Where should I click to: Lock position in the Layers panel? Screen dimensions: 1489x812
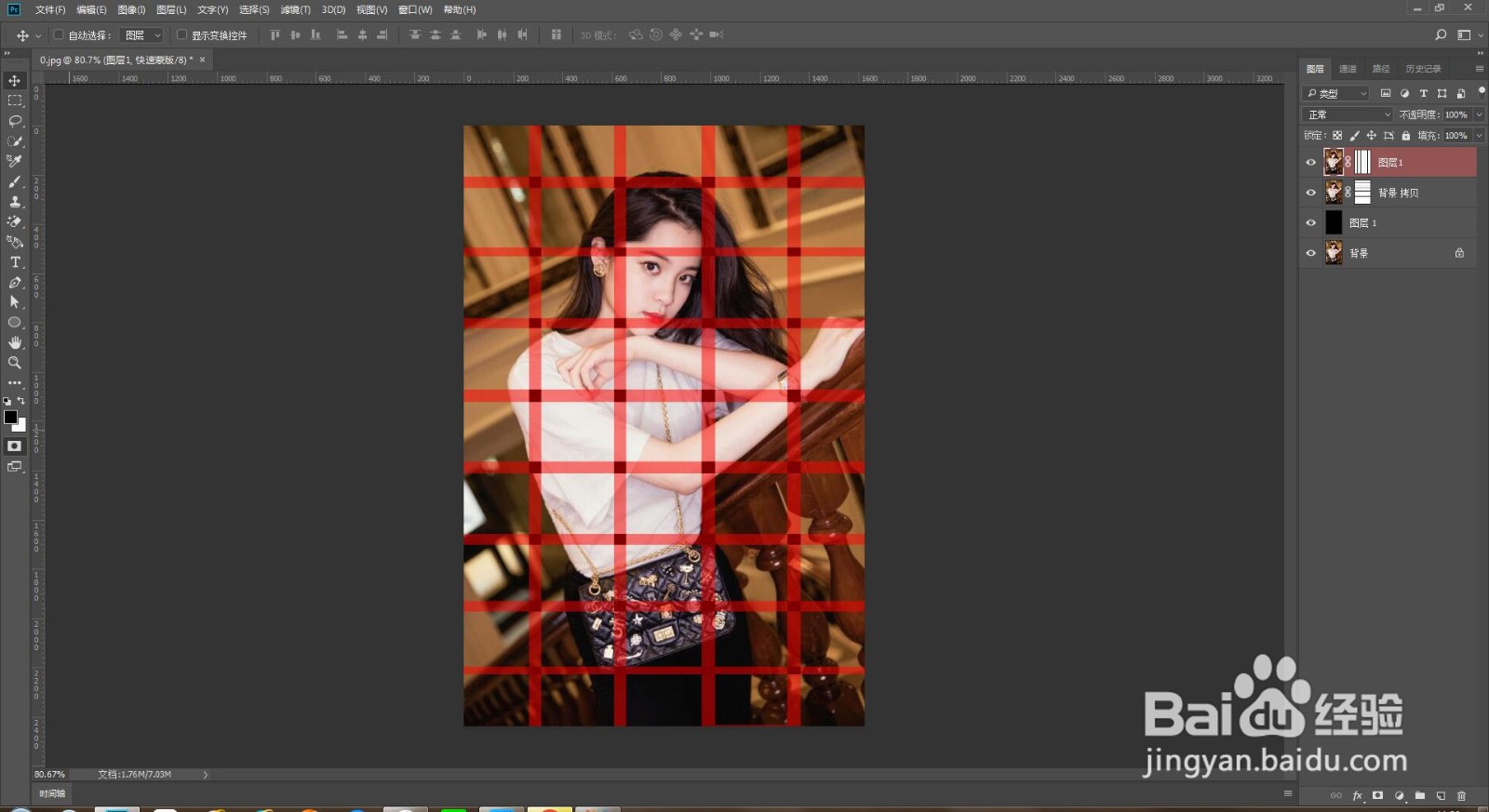(x=1371, y=136)
